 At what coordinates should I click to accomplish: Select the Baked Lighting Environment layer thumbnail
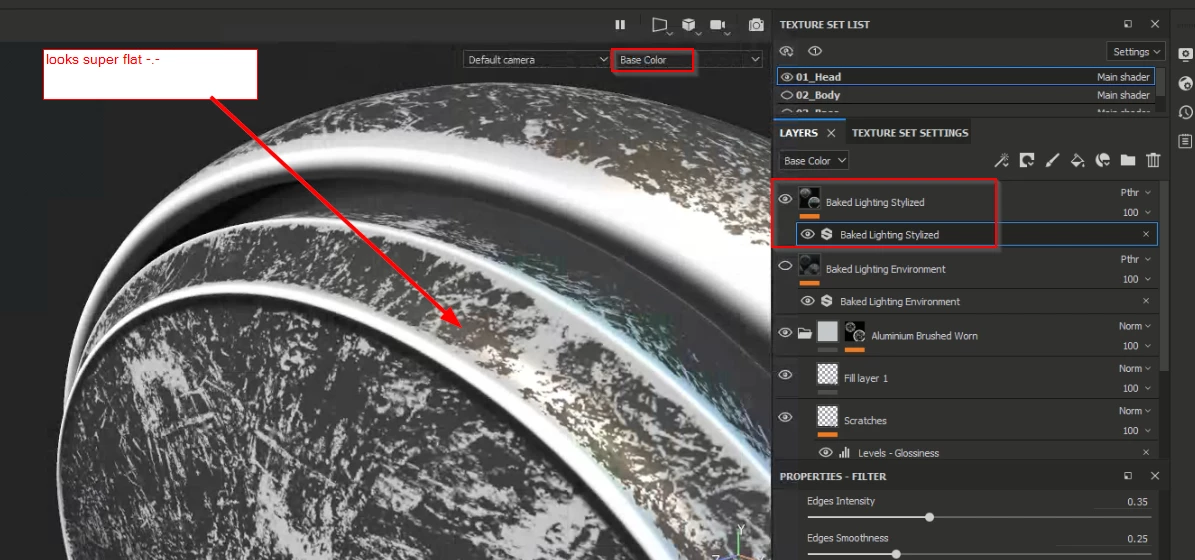point(809,266)
